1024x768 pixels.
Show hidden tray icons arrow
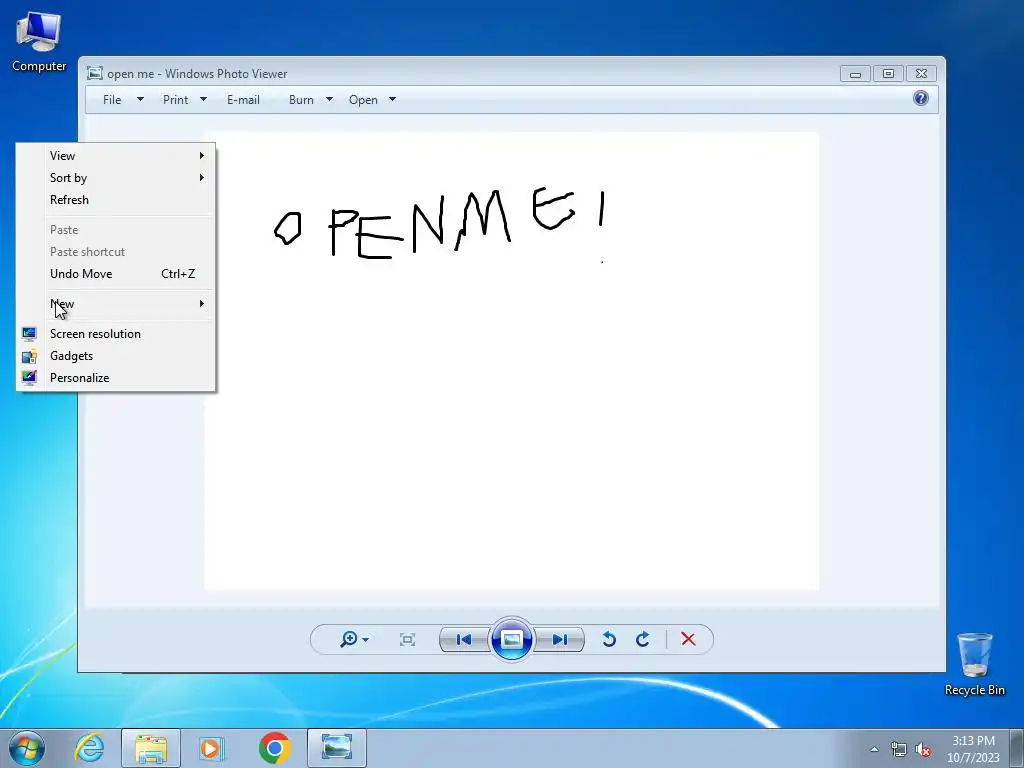pos(874,749)
